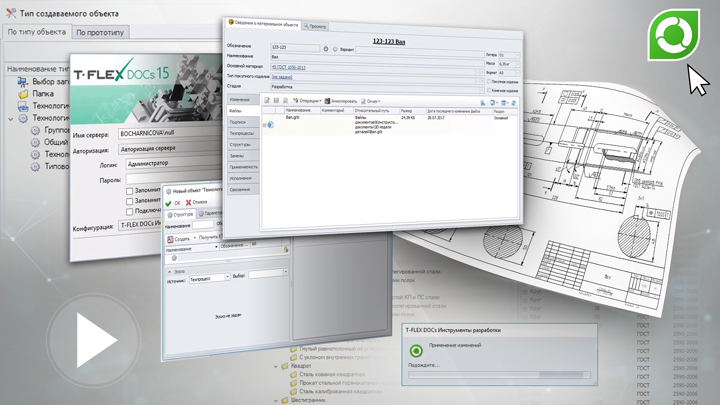The image size is (720, 405).
Task: Tick the «Покупное изделие» checkbox
Action: coord(489,82)
